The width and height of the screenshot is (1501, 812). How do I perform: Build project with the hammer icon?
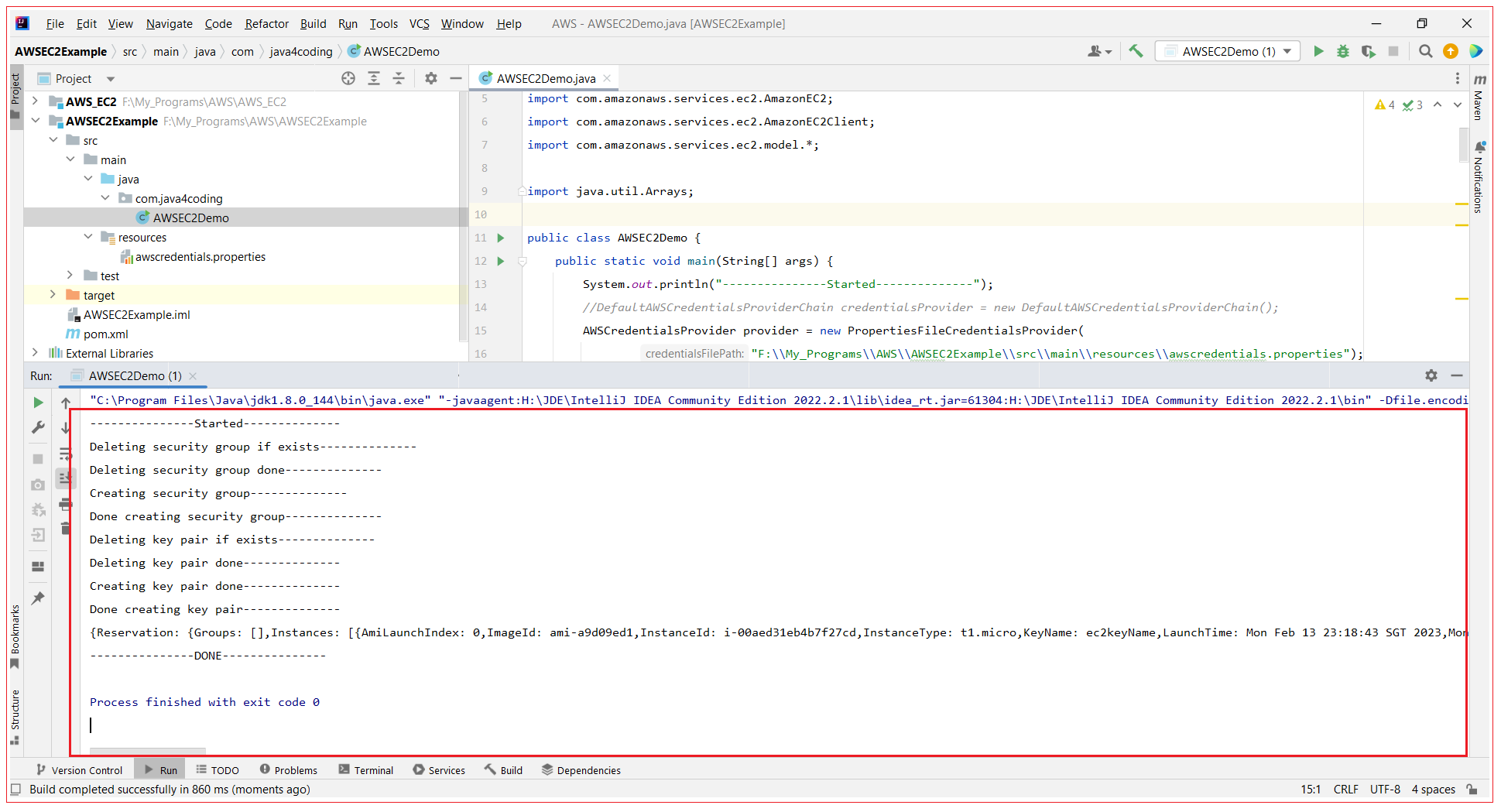click(1136, 51)
